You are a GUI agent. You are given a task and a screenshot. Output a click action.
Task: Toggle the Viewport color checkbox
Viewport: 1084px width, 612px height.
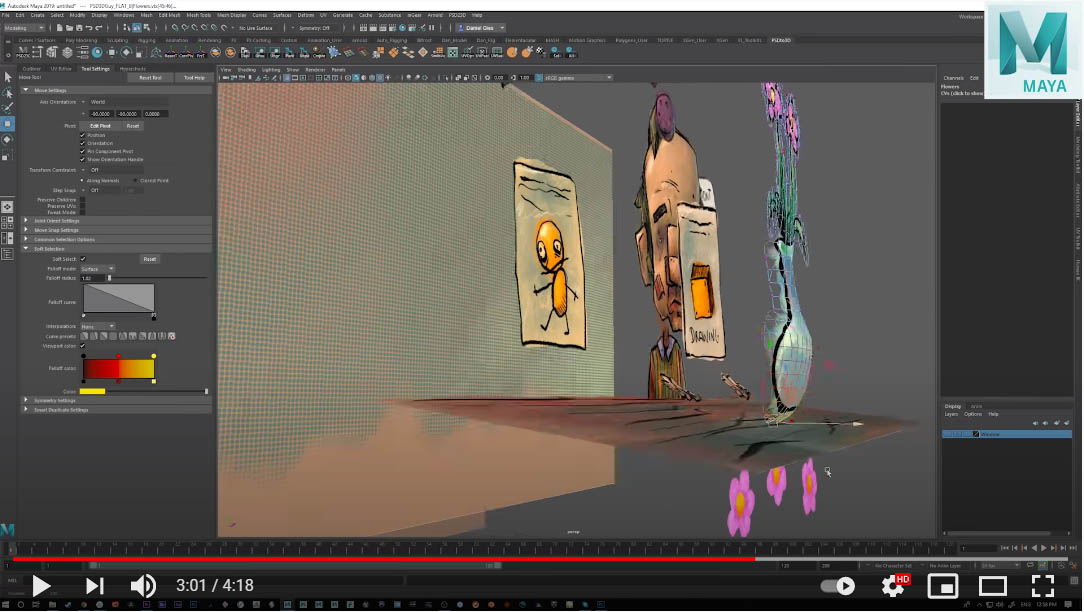[x=83, y=346]
